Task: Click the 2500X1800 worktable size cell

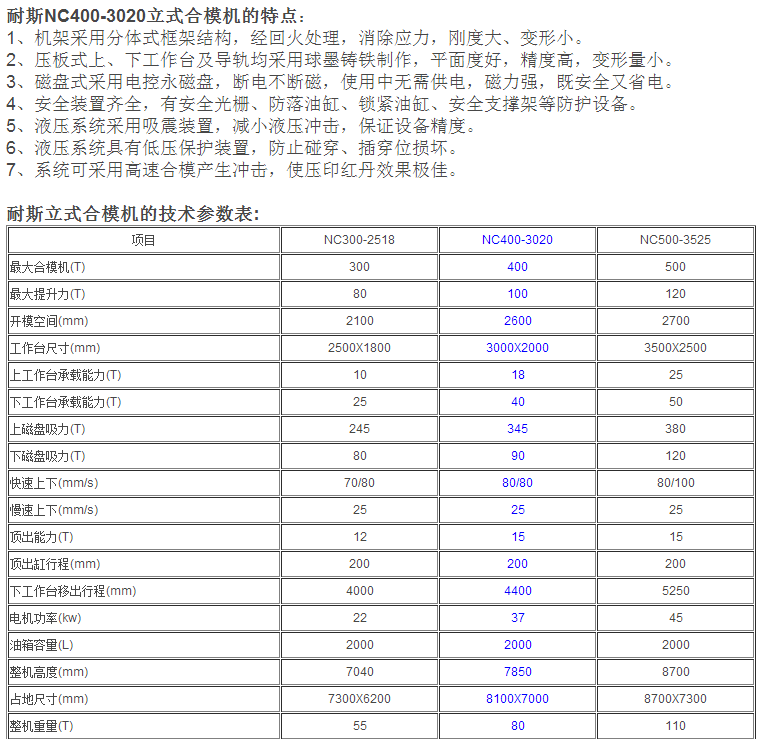Action: click(x=359, y=348)
